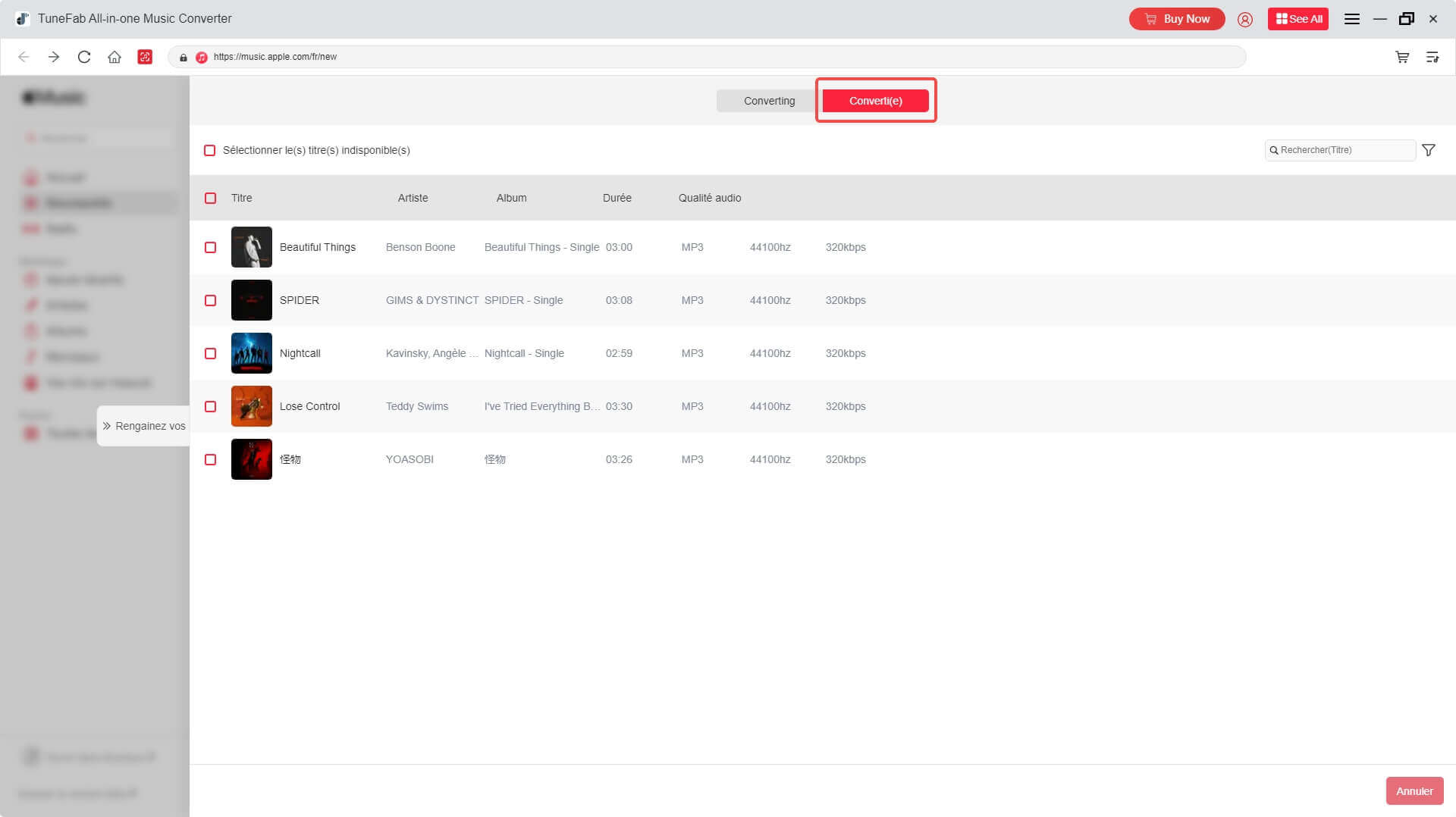Click the Qualité audio column header
Screen dimensions: 1456x817
pos(710,198)
